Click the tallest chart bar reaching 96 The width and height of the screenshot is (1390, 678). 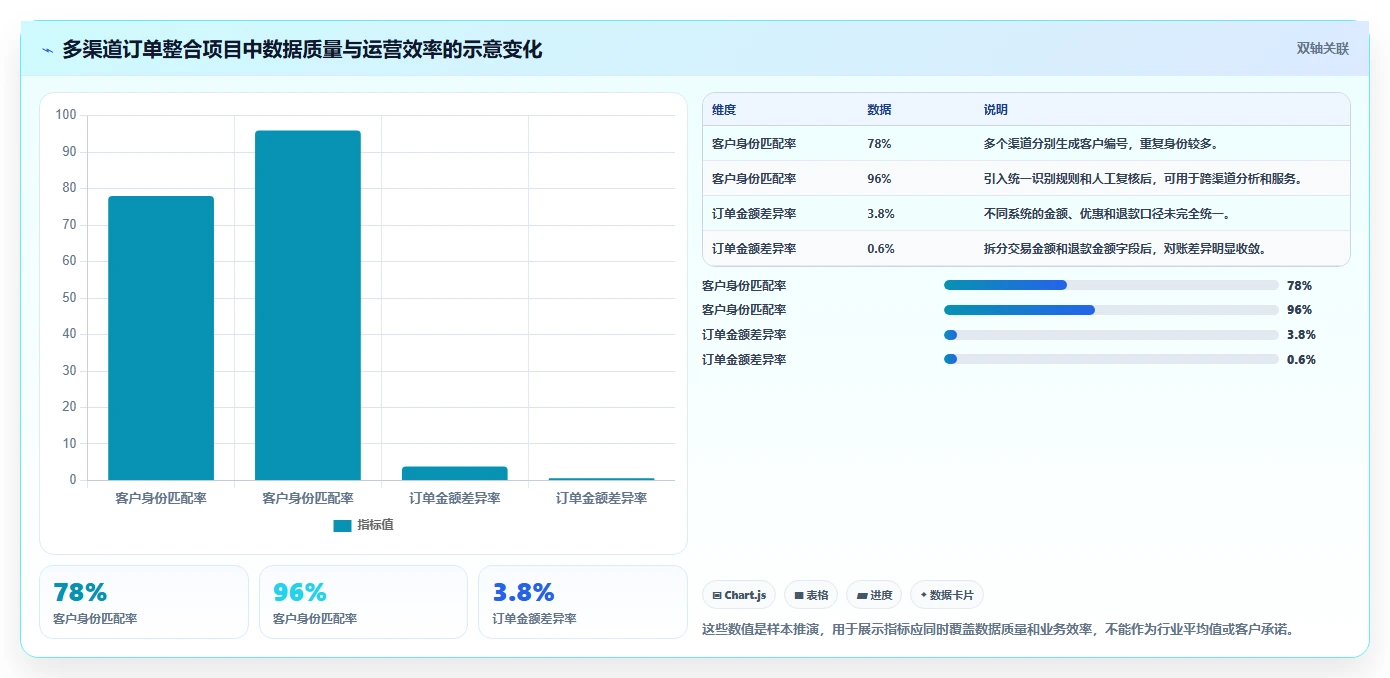tap(308, 305)
